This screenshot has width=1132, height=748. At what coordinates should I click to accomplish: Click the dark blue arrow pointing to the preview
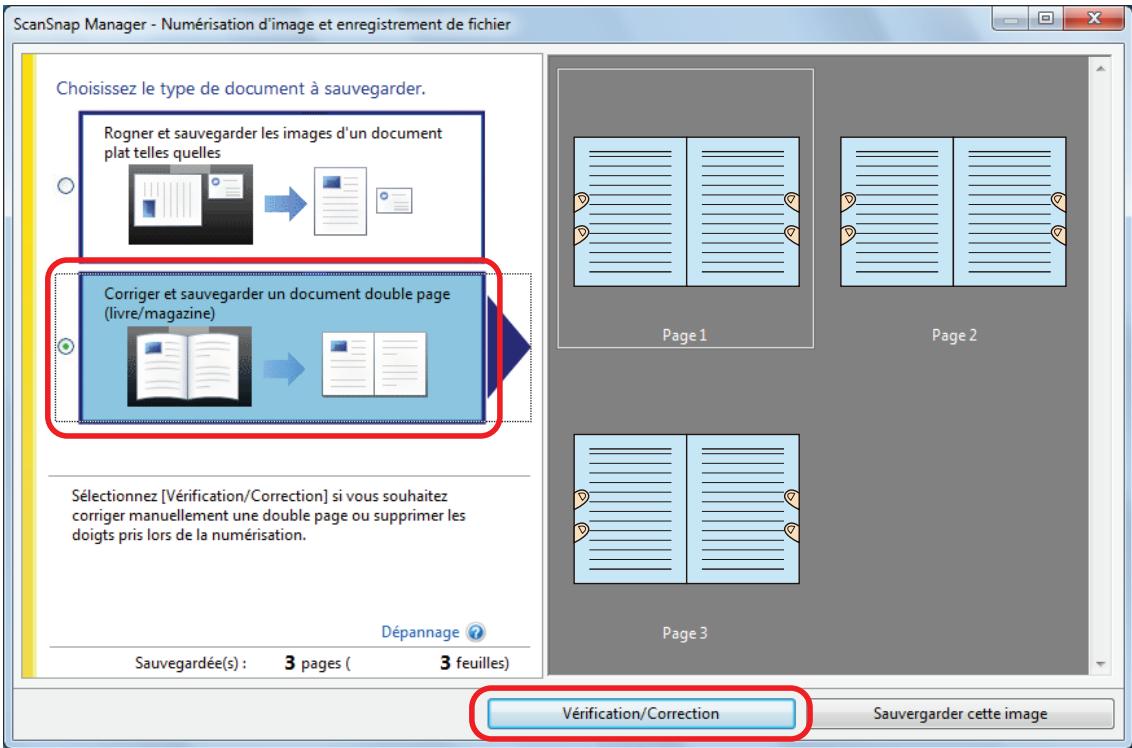(x=508, y=347)
